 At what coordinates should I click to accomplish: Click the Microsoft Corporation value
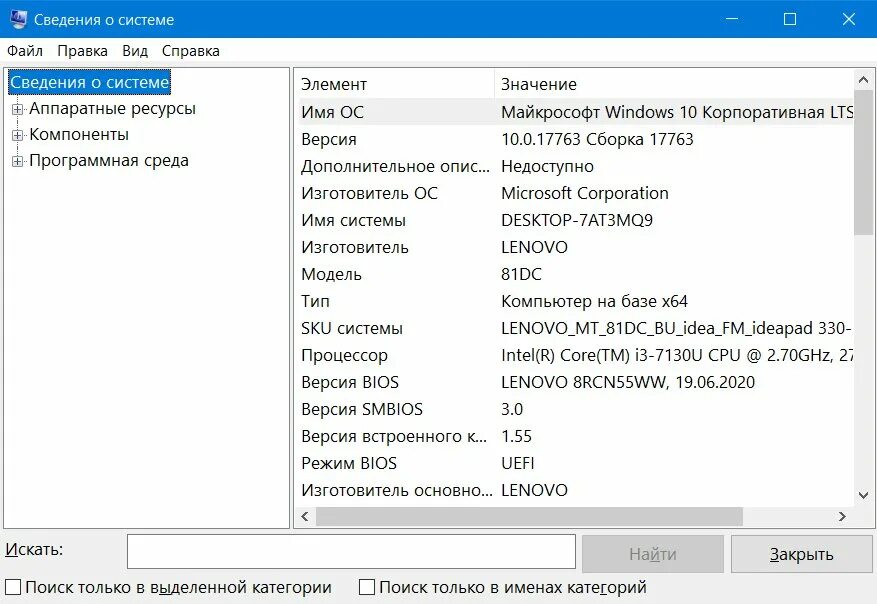point(584,193)
